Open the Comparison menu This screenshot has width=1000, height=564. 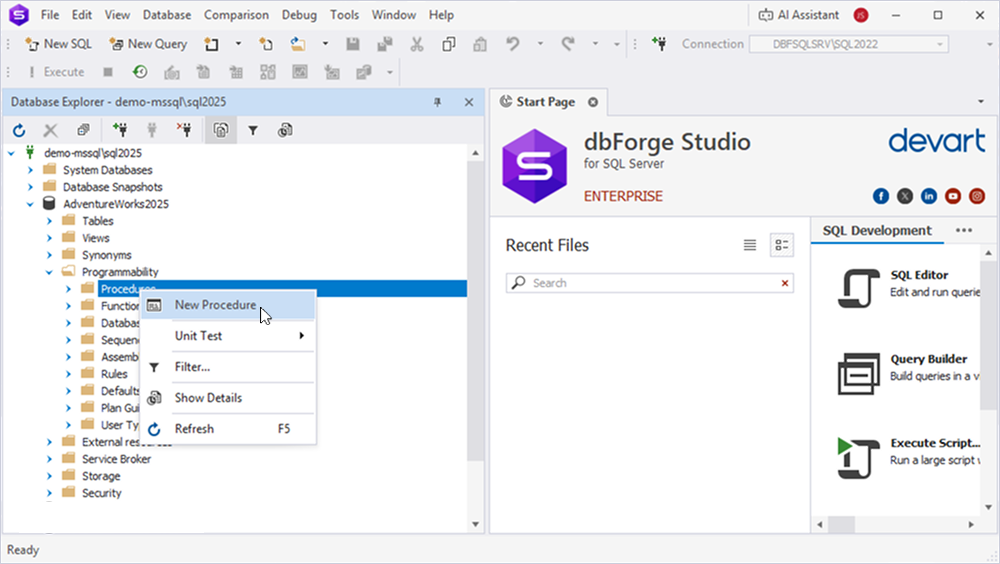tap(236, 15)
